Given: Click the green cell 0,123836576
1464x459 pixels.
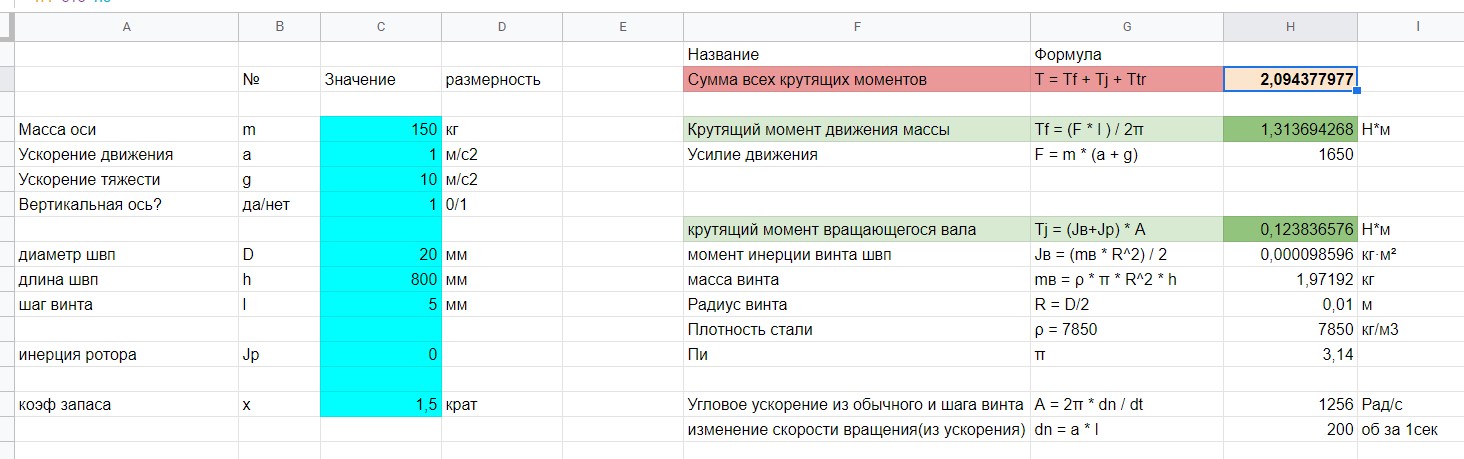Looking at the screenshot, I should (x=1290, y=229).
